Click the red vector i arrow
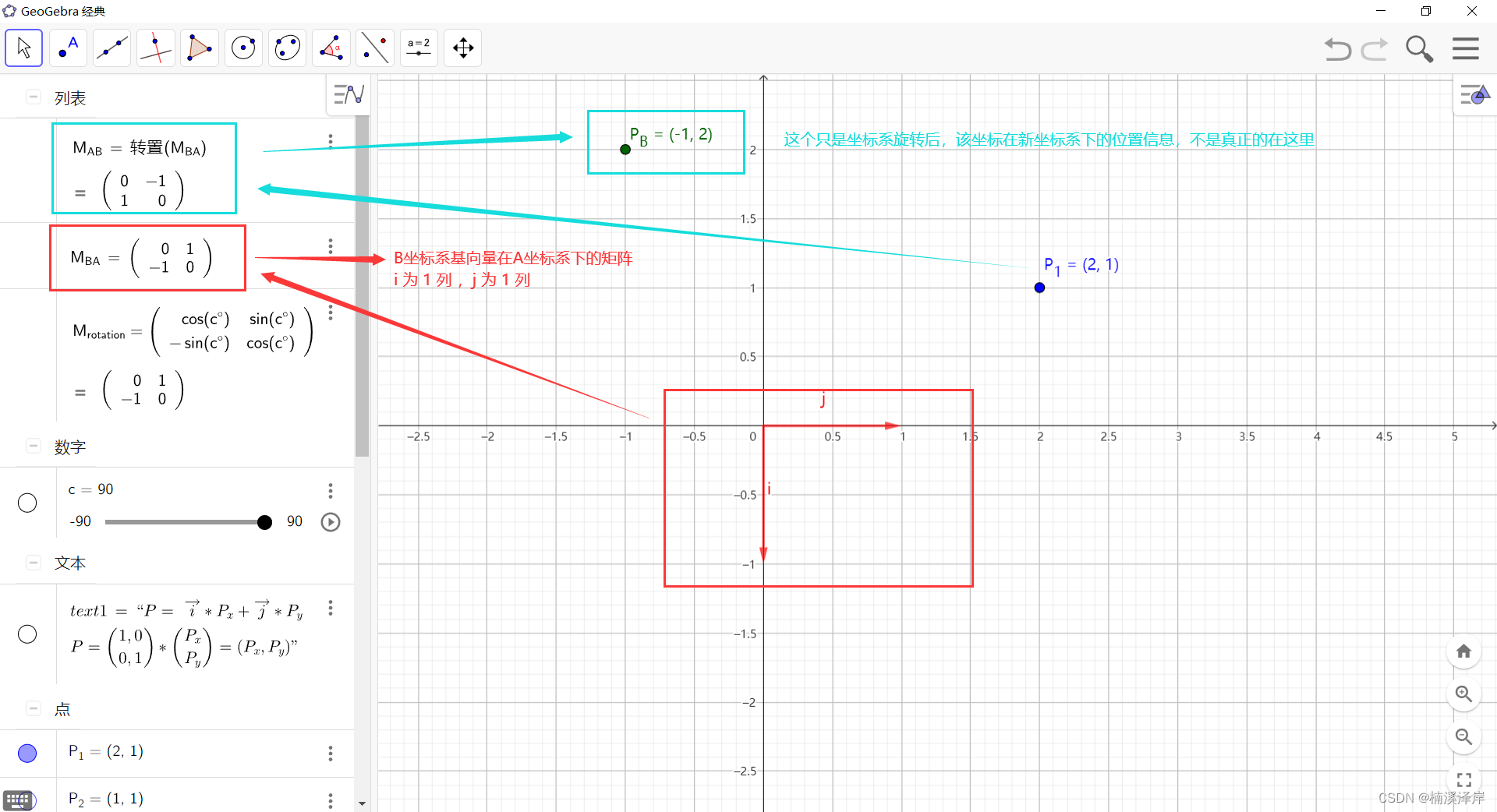 coord(763,494)
